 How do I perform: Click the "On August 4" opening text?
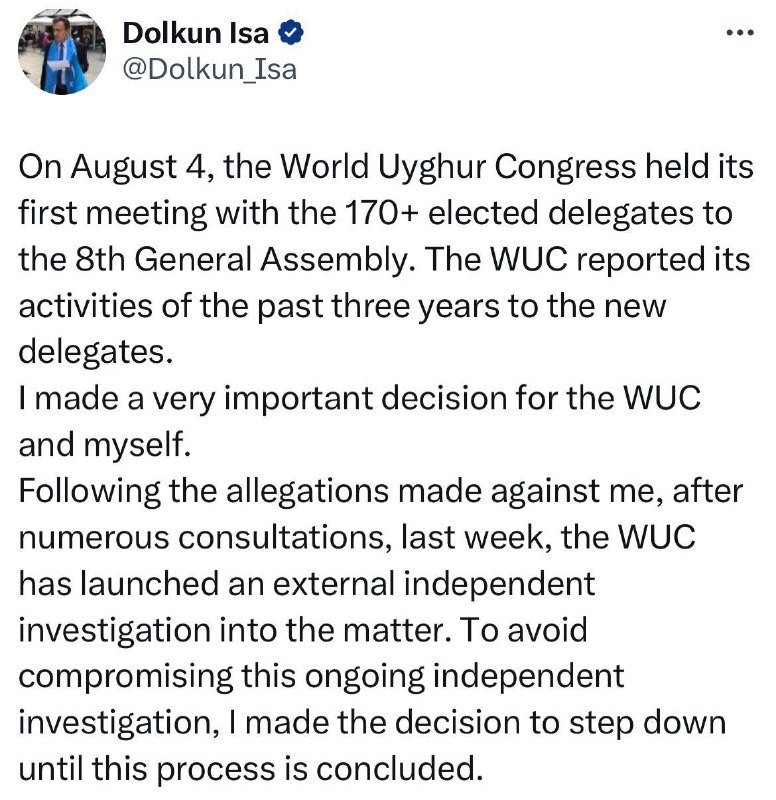110,166
